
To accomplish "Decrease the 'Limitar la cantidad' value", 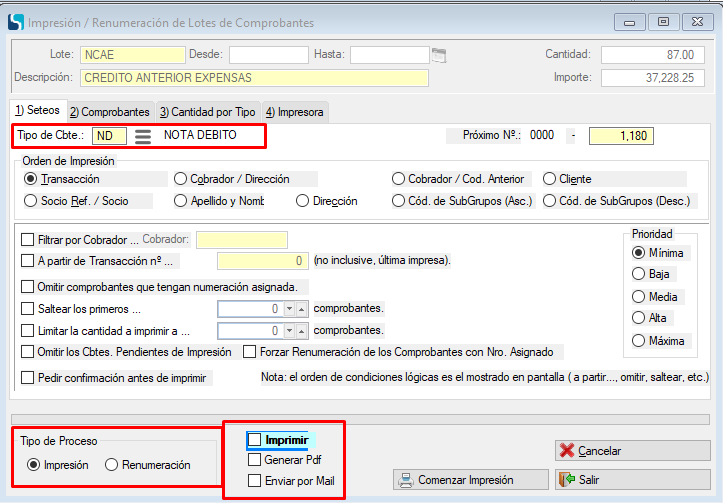I will [288, 330].
